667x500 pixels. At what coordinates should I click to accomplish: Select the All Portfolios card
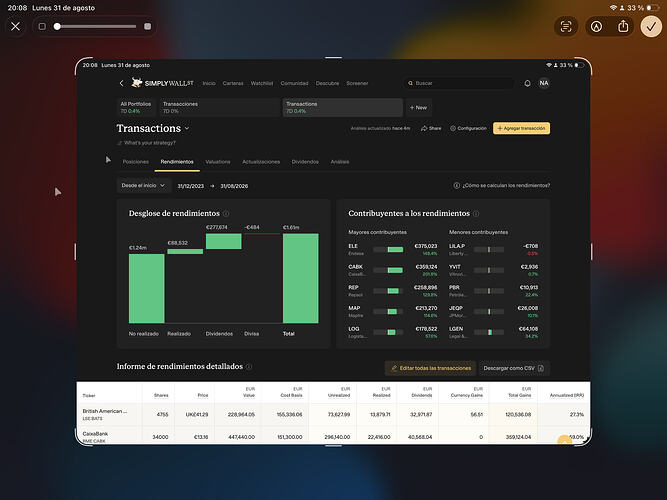click(136, 107)
